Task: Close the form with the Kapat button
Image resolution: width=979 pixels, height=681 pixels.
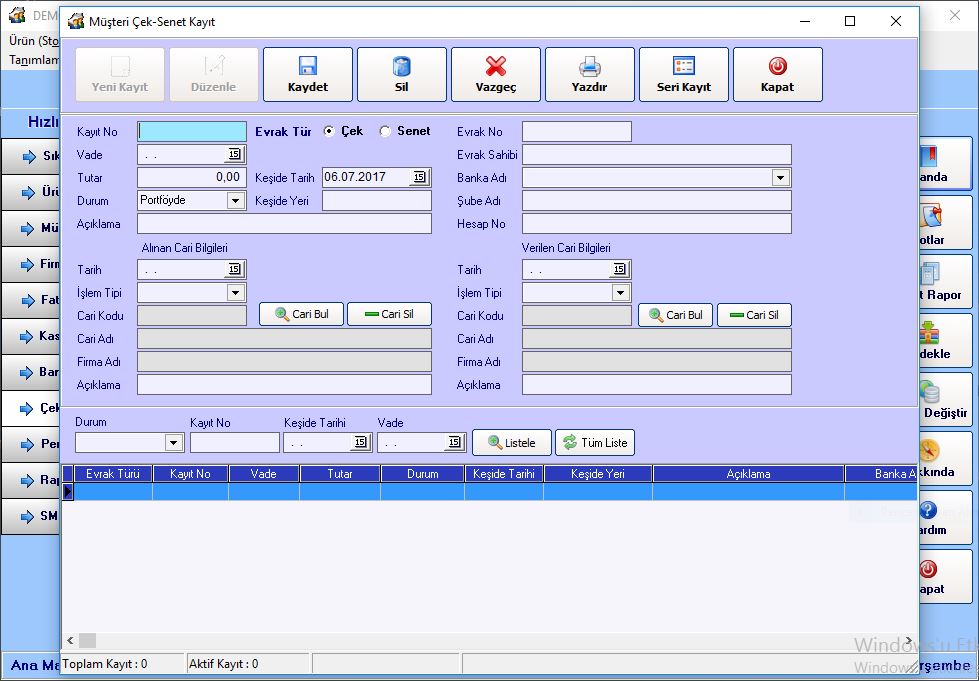Action: (x=777, y=74)
